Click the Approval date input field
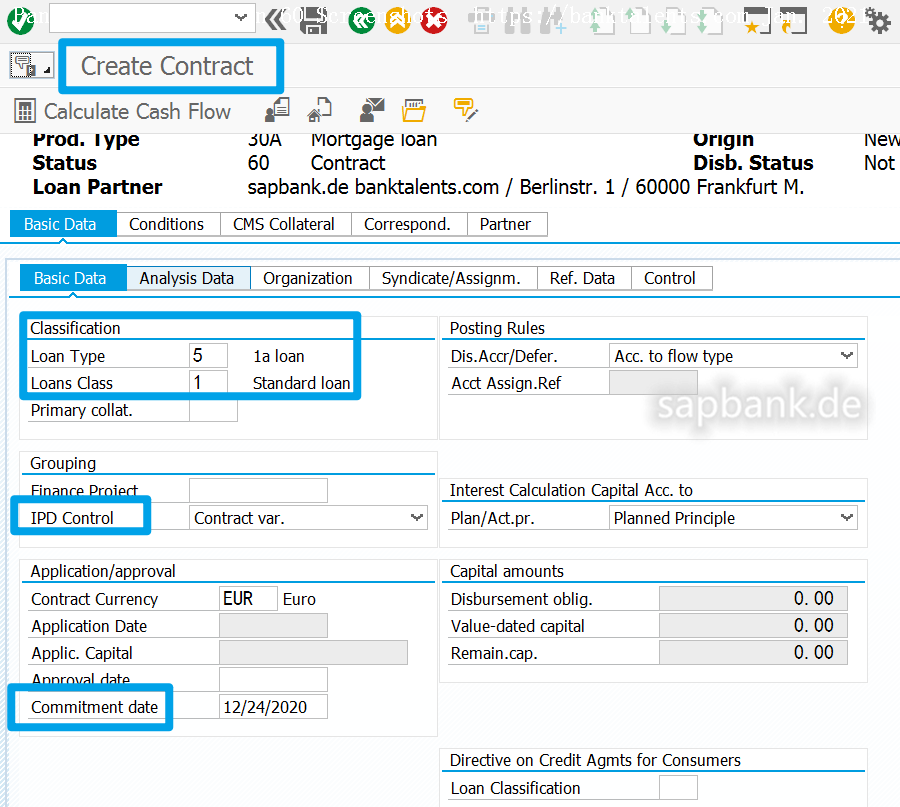Image resolution: width=900 pixels, height=807 pixels. [x=273, y=680]
